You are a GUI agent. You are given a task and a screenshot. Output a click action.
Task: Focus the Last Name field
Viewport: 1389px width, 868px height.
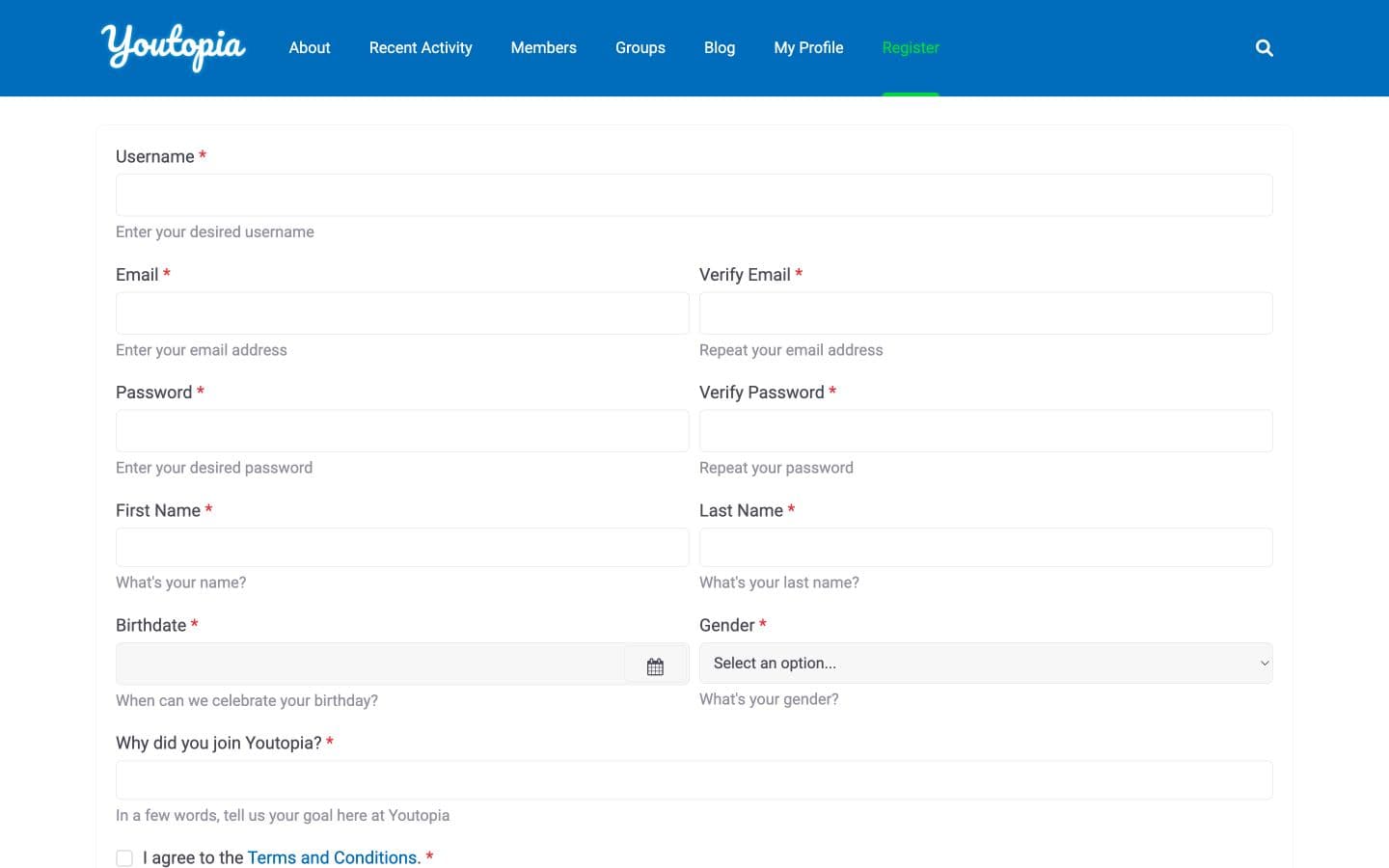[x=986, y=548]
